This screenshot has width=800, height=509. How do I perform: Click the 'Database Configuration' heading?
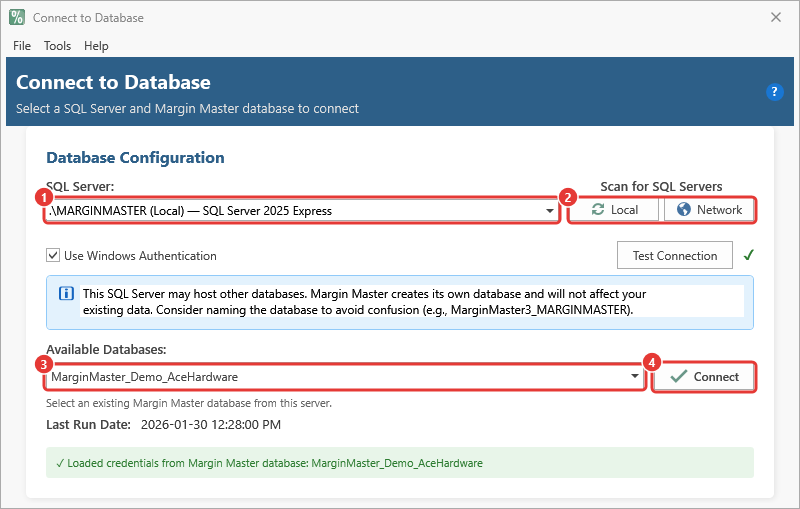pyautogui.click(x=135, y=158)
